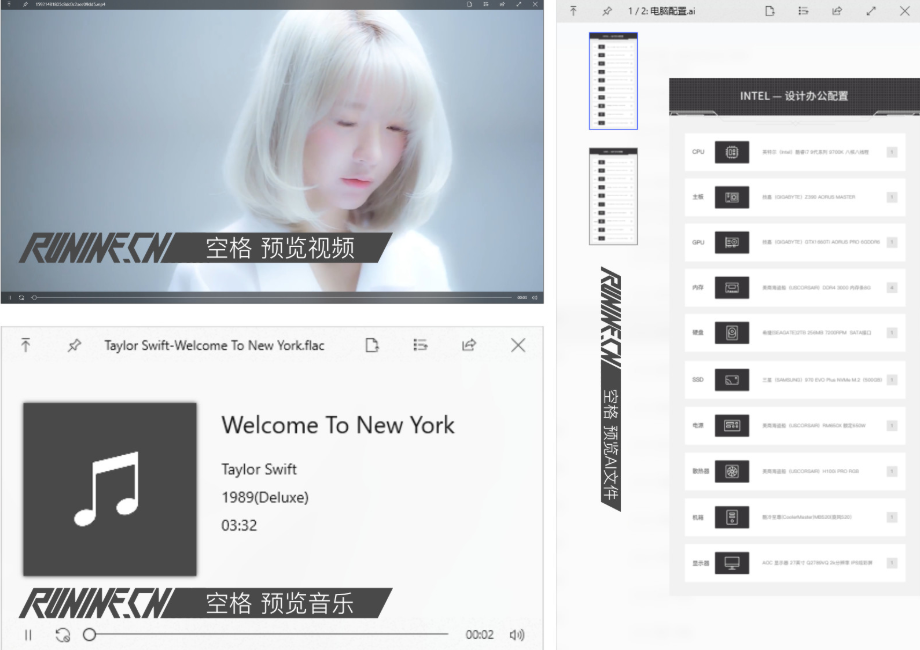This screenshot has width=920, height=650.
Task: Open the FLAC file in its default app
Action: [x=371, y=345]
